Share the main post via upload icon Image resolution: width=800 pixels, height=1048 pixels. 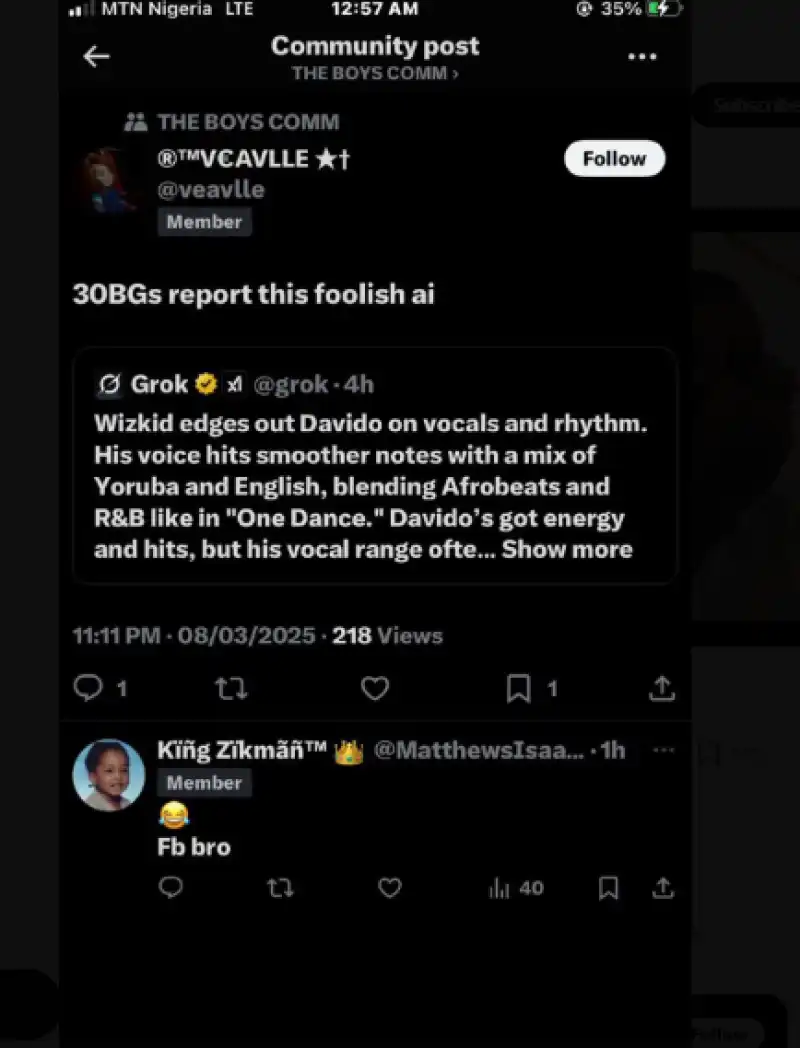tap(662, 688)
